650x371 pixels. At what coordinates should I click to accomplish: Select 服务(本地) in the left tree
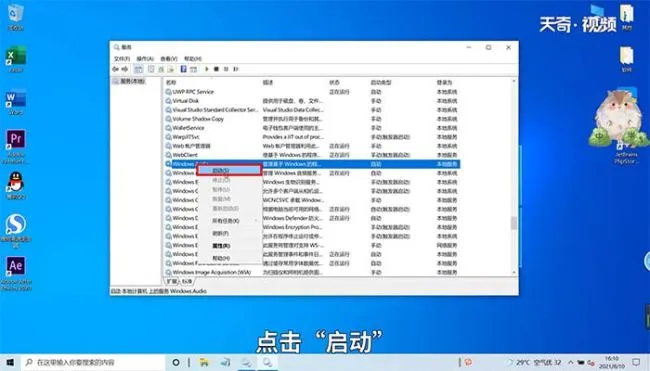(129, 81)
